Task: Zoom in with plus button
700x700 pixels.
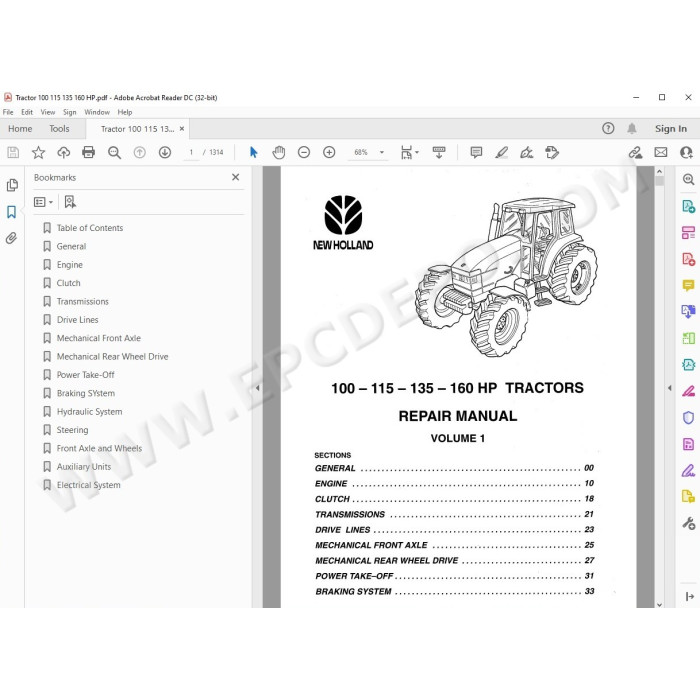Action: pyautogui.click(x=329, y=153)
